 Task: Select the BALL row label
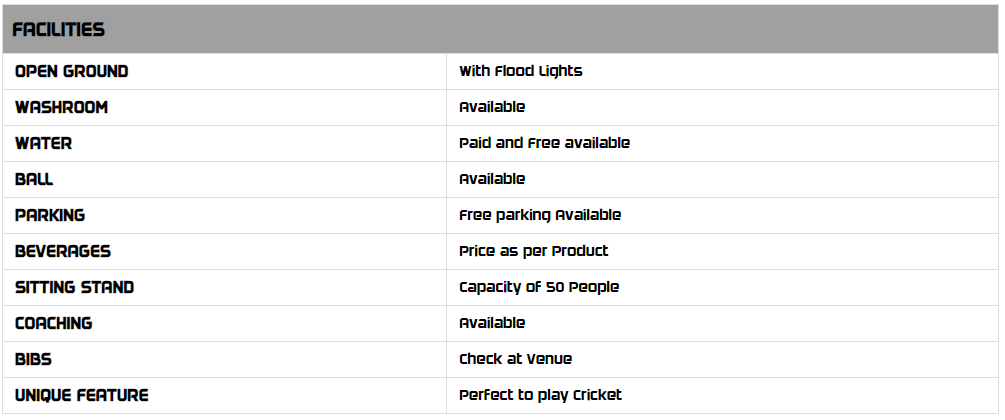coord(34,180)
